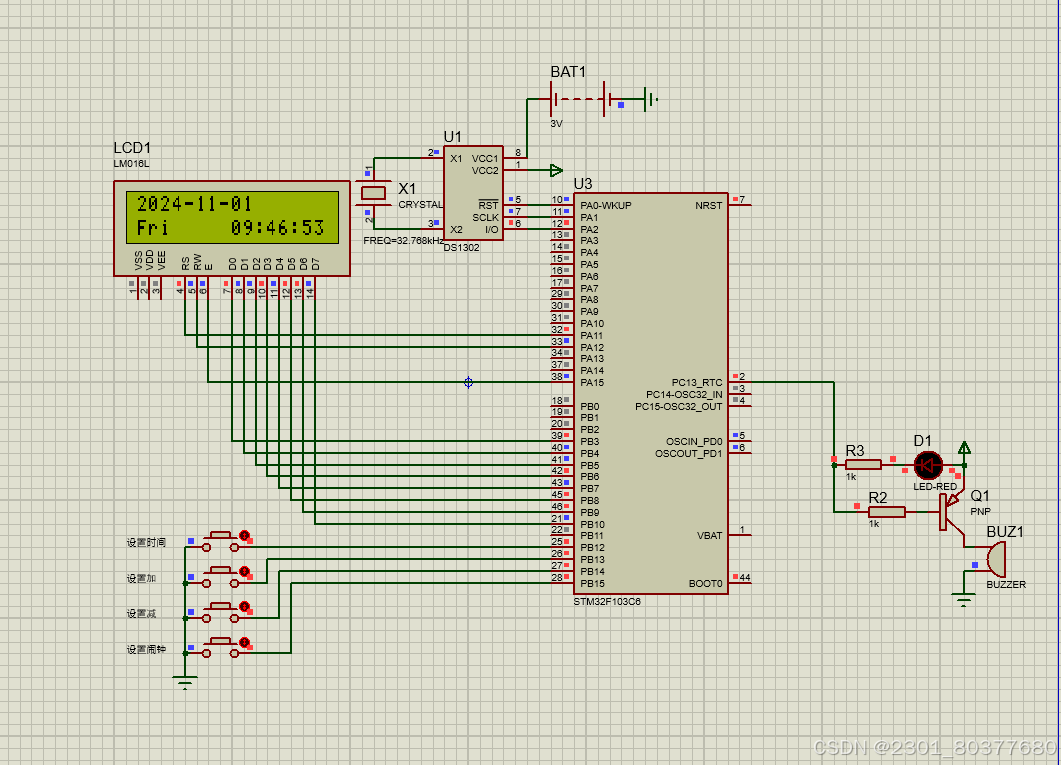Toggle the red latch dot on 设置加 button

244,572
